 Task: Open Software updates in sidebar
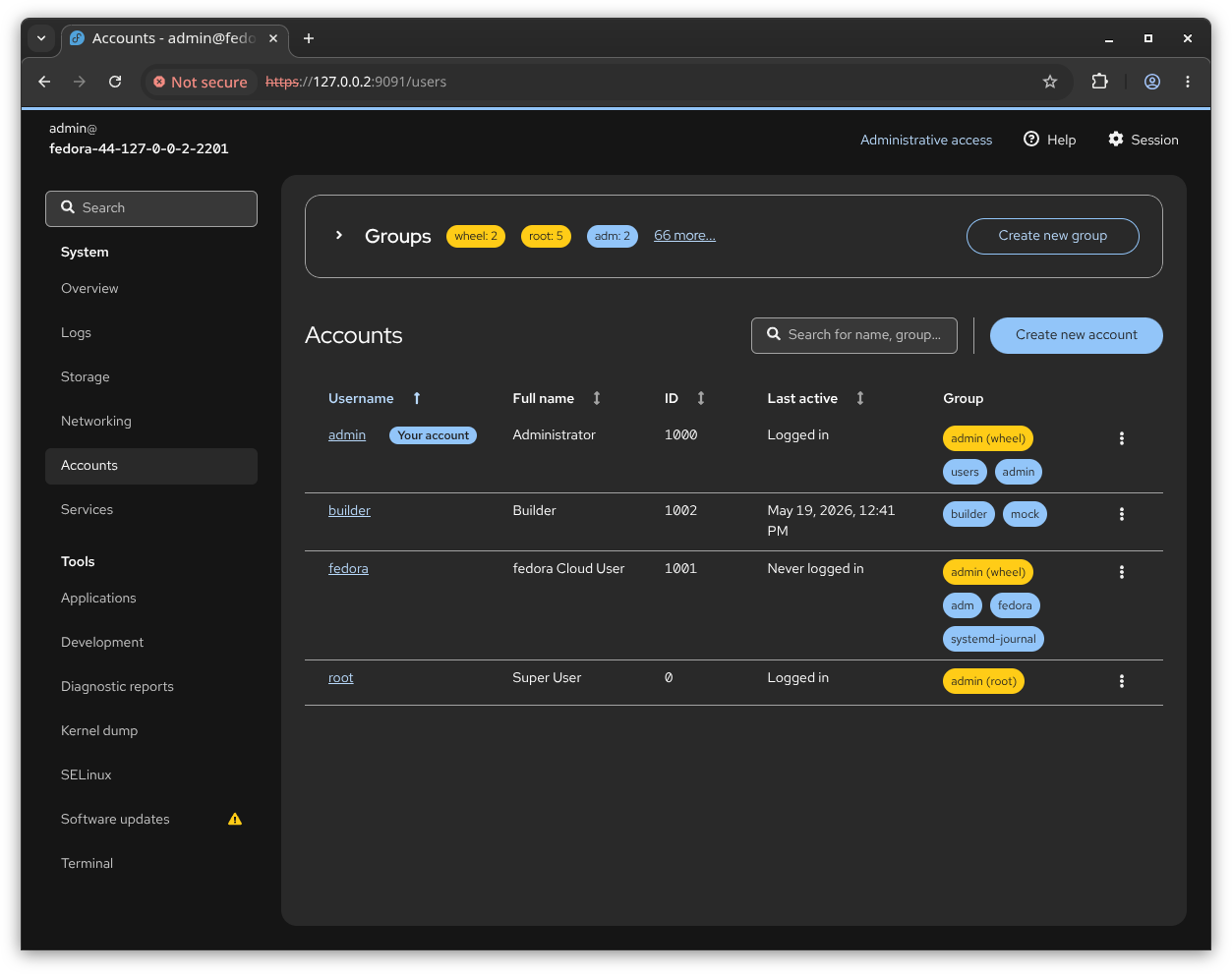(151, 819)
